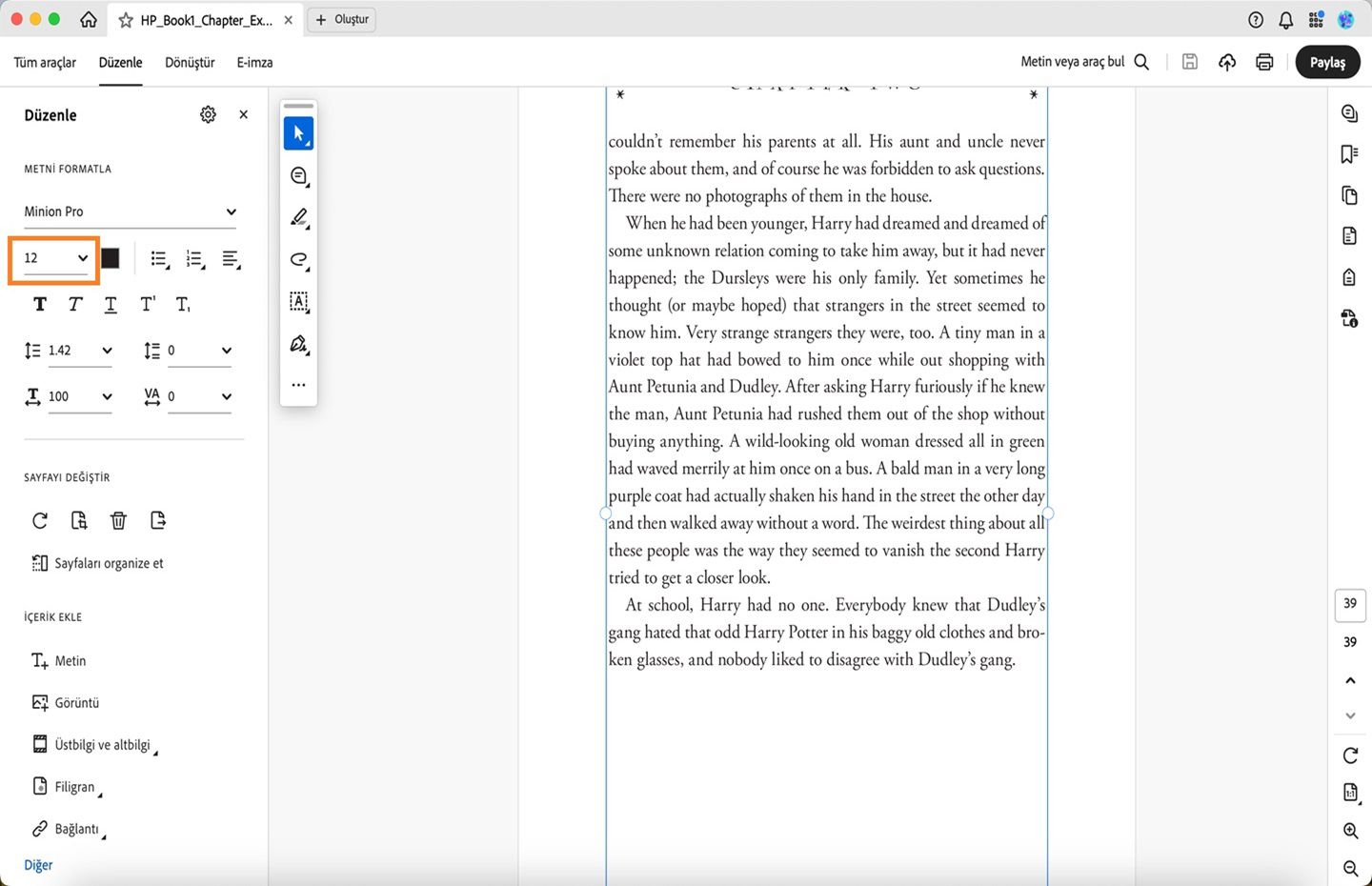The width and height of the screenshot is (1372, 886).
Task: Select the Comment tool in the floating toolbar
Action: (x=298, y=175)
